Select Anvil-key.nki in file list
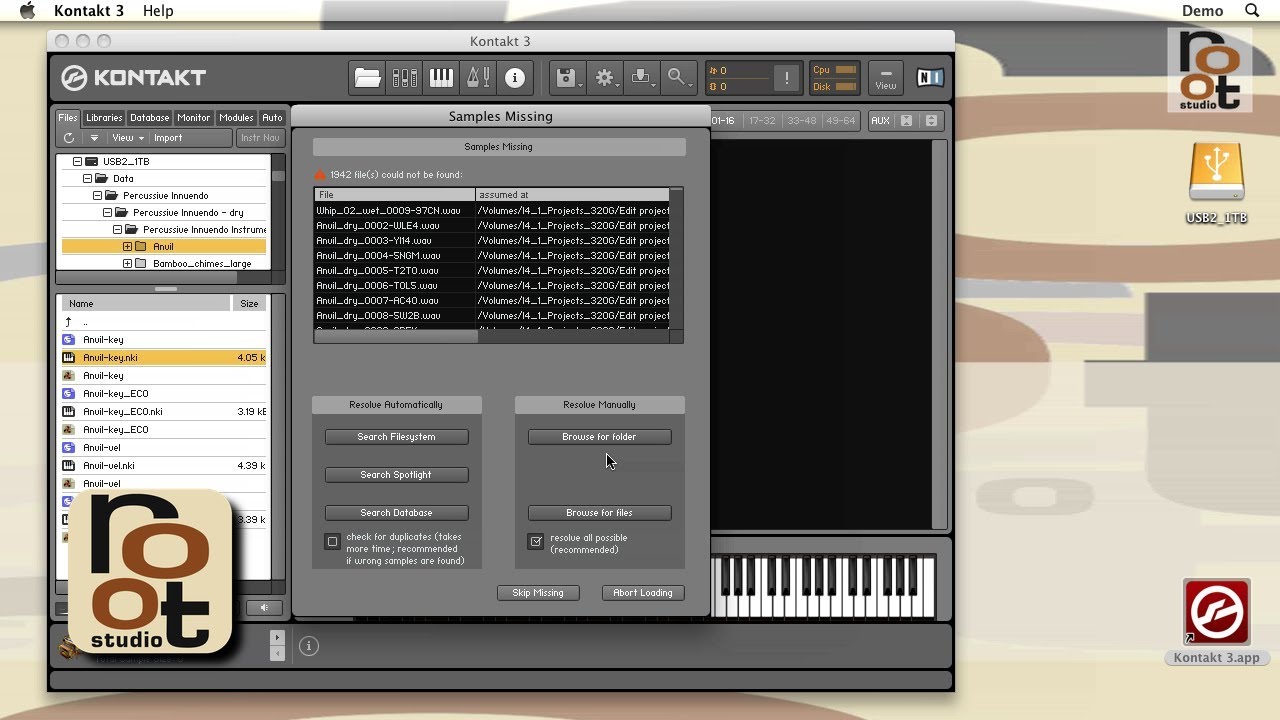Viewport: 1280px width, 720px height. 164,357
